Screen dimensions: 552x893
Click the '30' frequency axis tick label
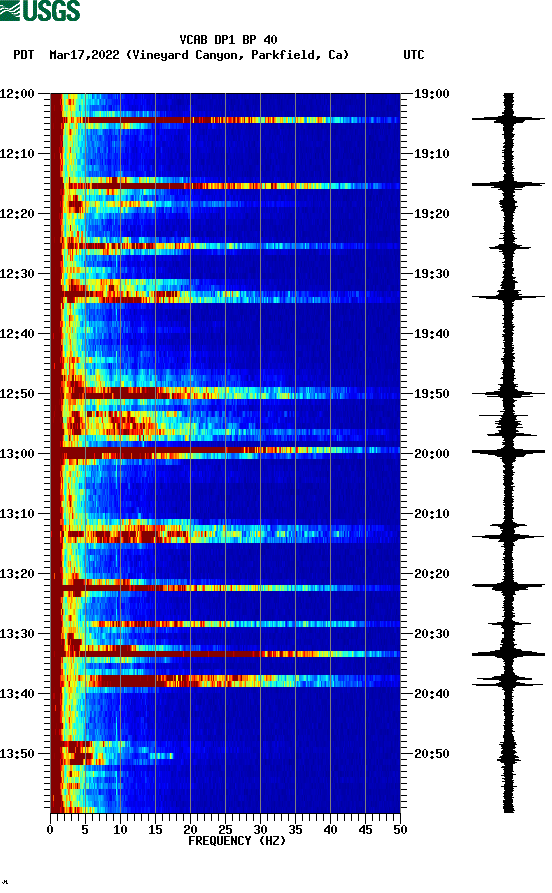[260, 830]
